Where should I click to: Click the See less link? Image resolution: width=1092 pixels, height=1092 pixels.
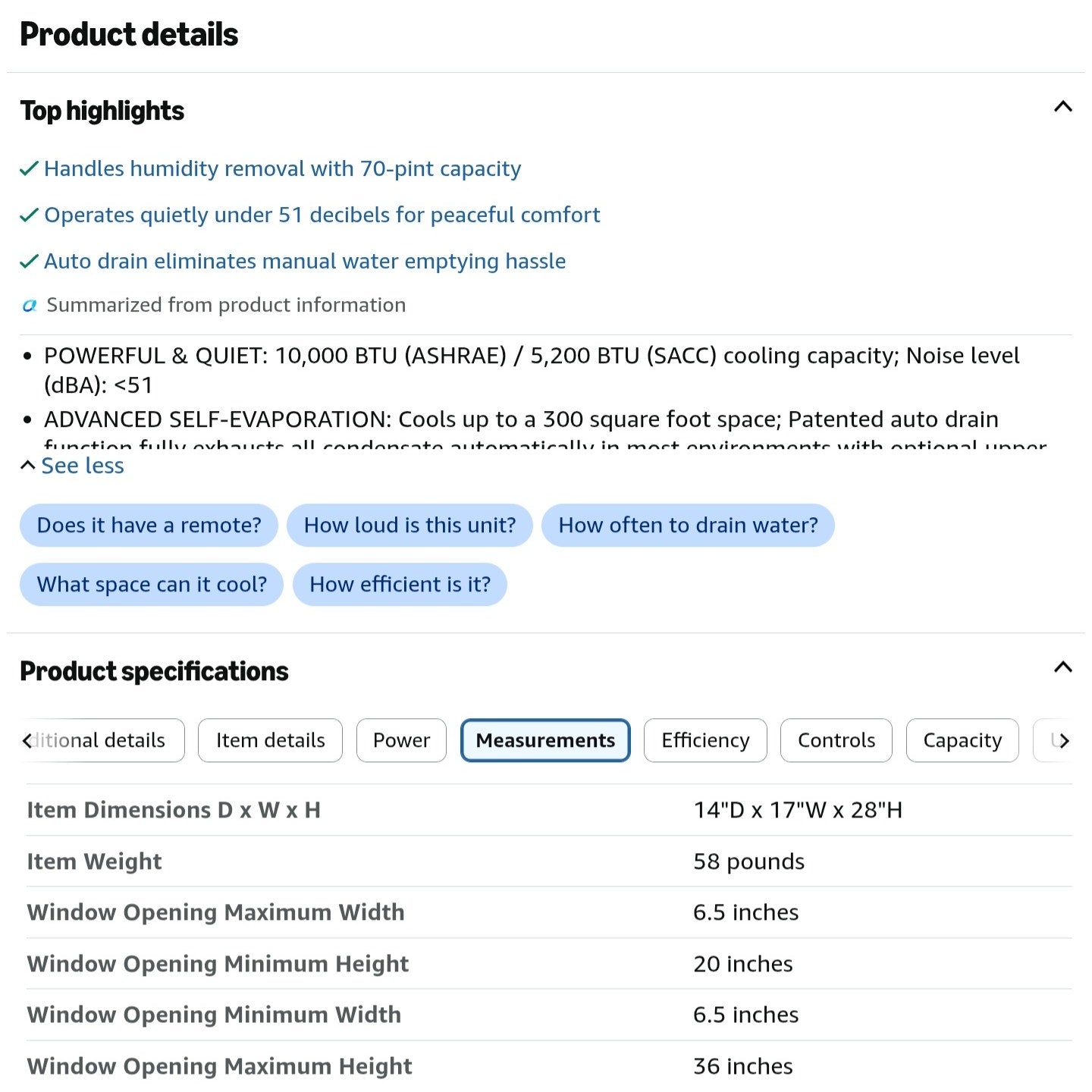coord(82,466)
